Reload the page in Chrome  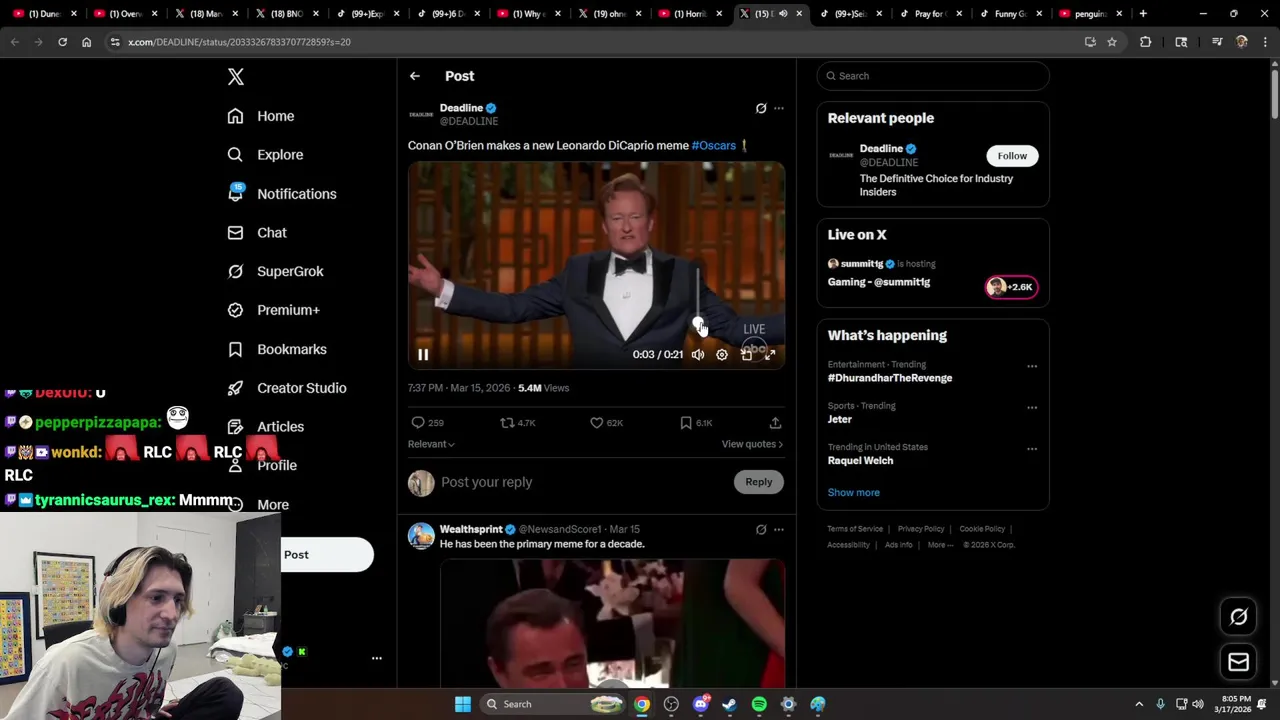[x=62, y=42]
